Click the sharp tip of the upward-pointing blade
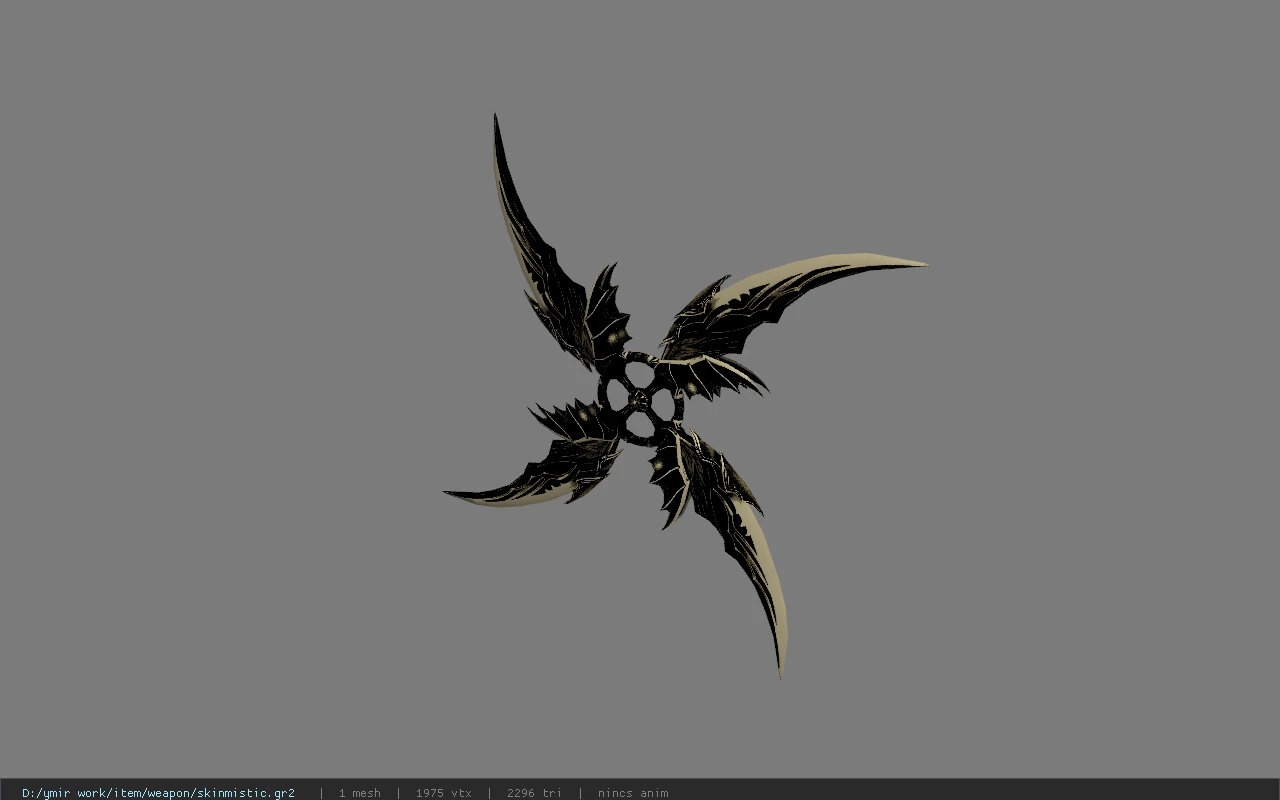The image size is (1280, 800). [x=495, y=118]
